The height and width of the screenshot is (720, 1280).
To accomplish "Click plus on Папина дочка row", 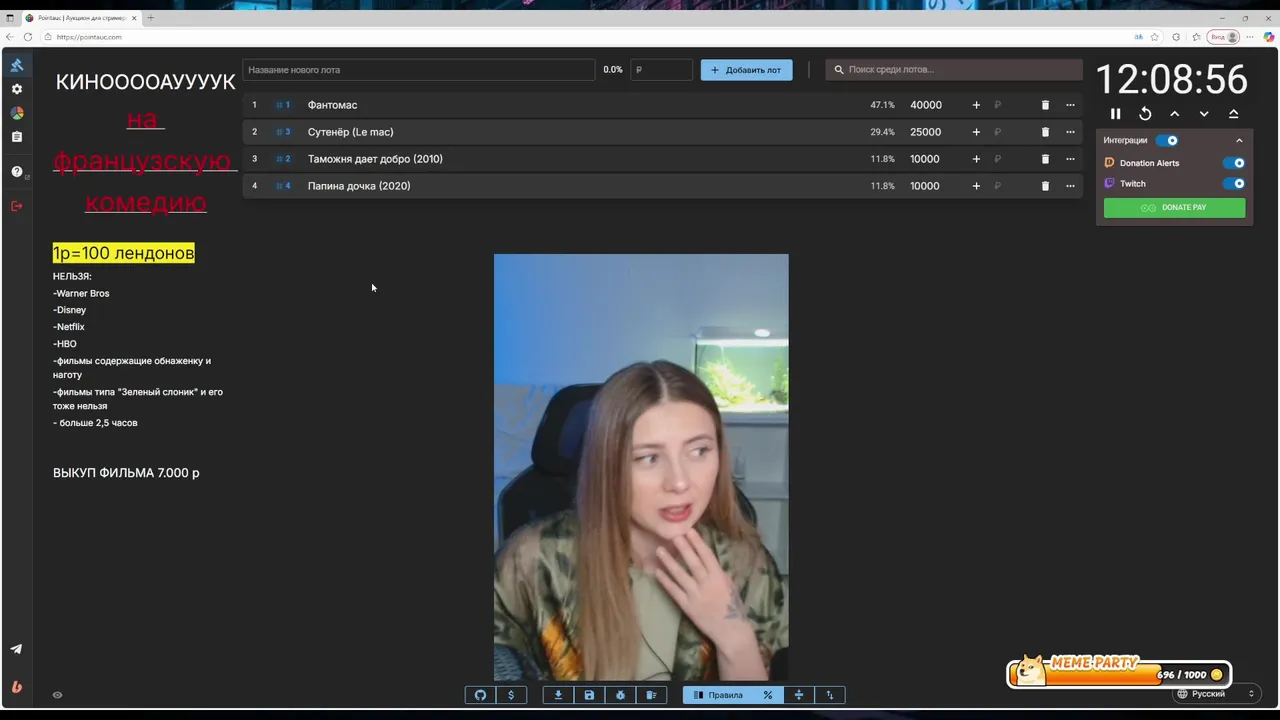I will (x=976, y=186).
